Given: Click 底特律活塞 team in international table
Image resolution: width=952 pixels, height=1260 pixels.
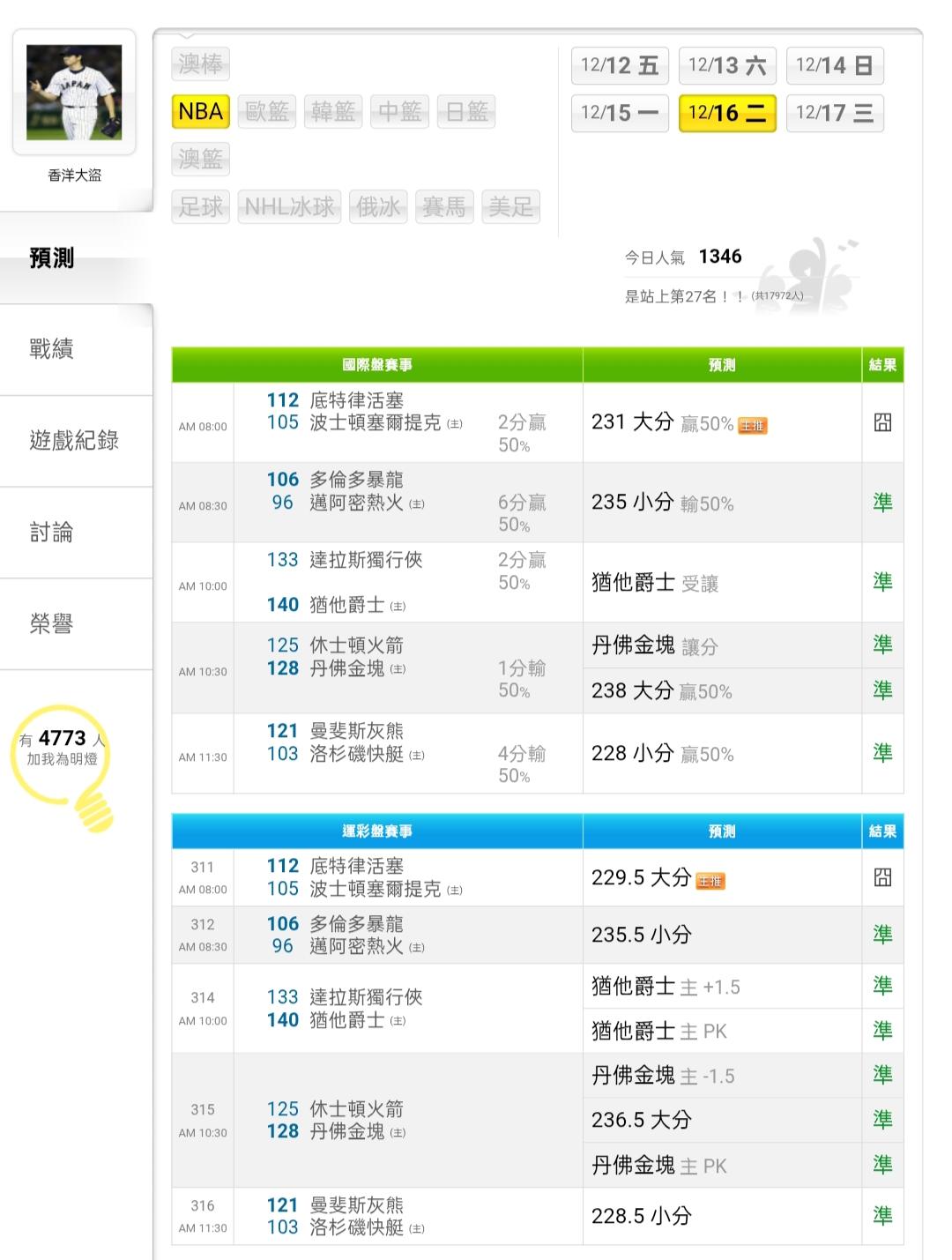Looking at the screenshot, I should (356, 400).
